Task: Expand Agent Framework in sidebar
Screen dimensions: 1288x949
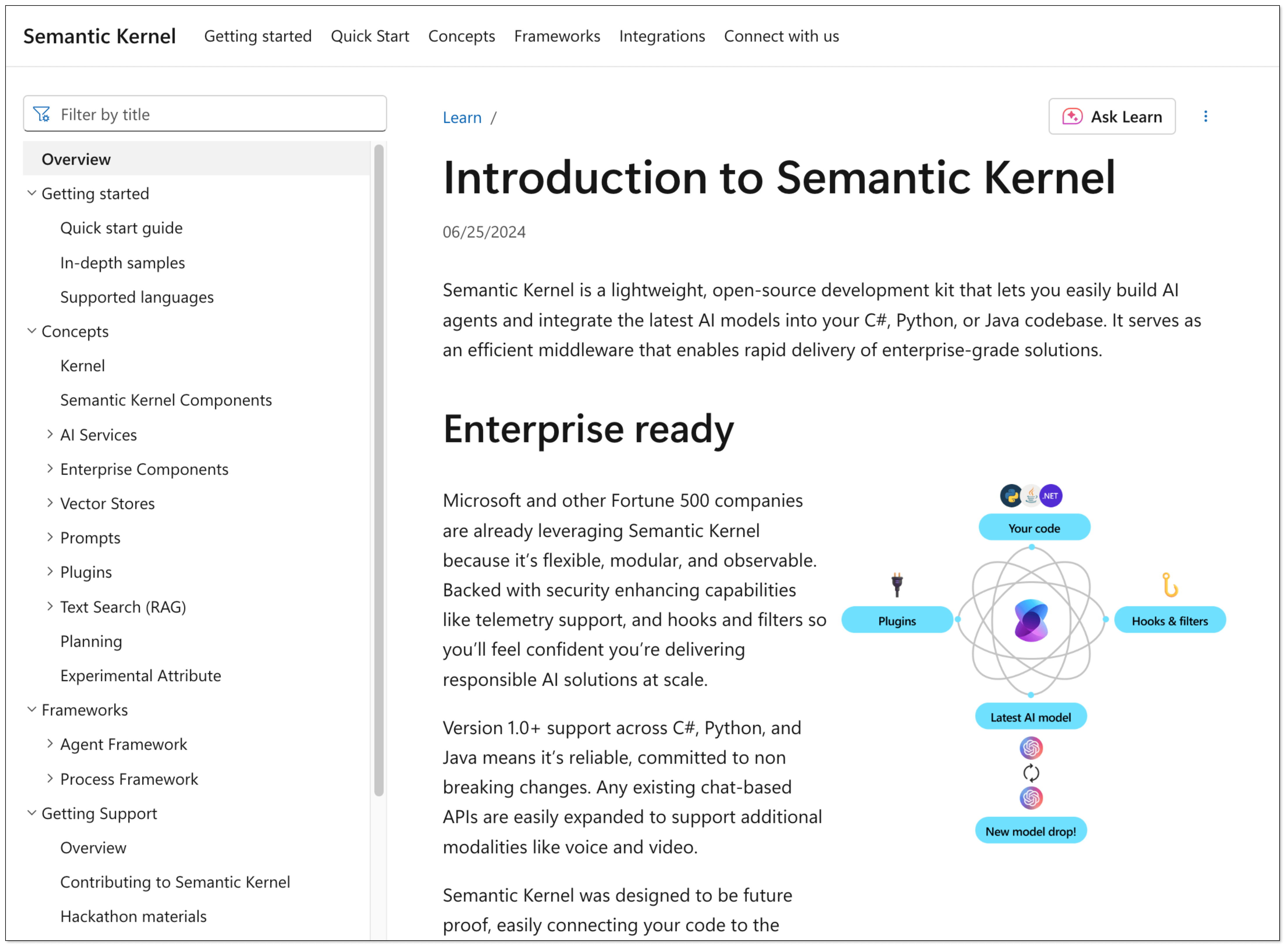Action: [x=50, y=744]
